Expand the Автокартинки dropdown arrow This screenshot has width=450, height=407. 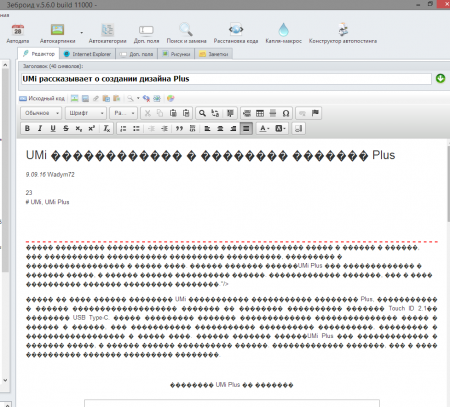[81, 33]
